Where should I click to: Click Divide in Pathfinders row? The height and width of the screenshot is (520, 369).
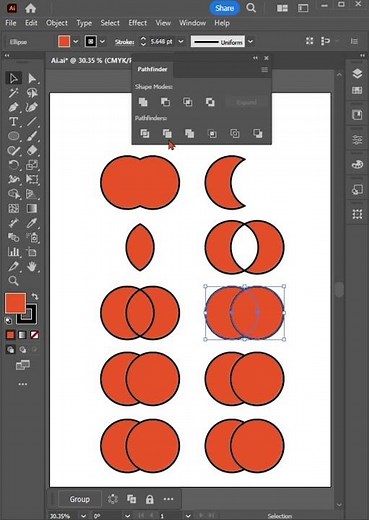pyautogui.click(x=145, y=134)
